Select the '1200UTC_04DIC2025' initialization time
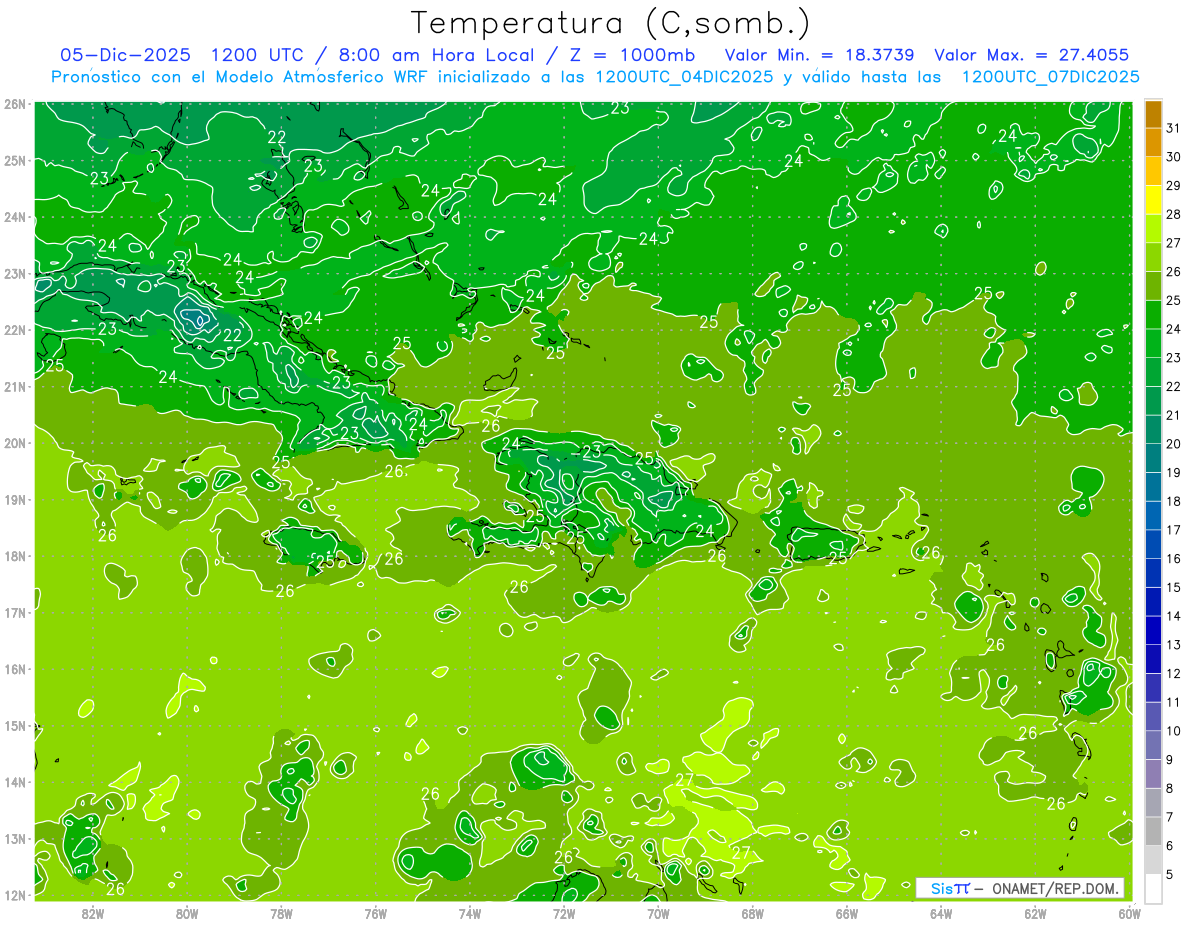1200x927 pixels. pyautogui.click(x=684, y=77)
